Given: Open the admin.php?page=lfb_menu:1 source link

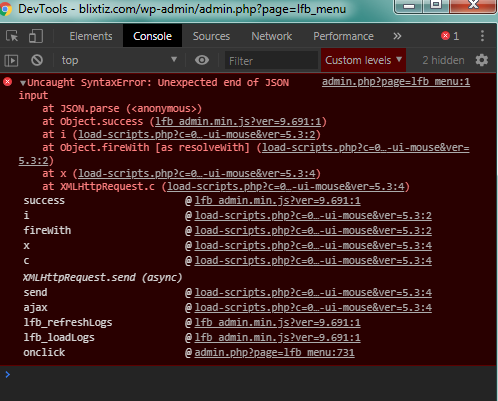Looking at the screenshot, I should [396, 82].
